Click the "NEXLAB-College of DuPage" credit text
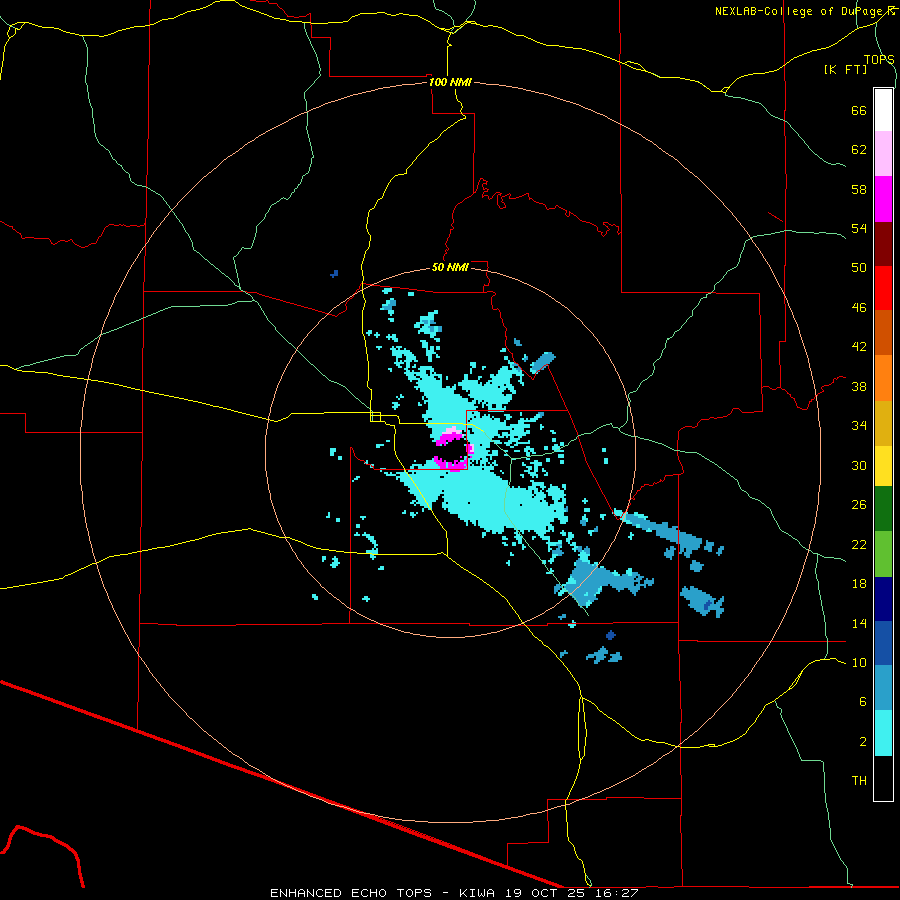Image resolution: width=900 pixels, height=900 pixels. (x=801, y=11)
